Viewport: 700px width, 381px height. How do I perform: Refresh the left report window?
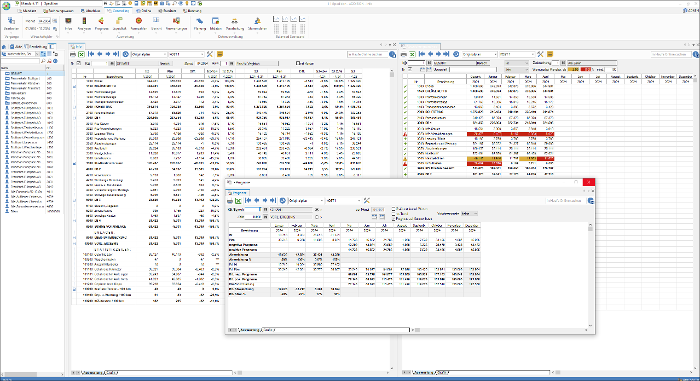pyautogui.click(x=125, y=54)
